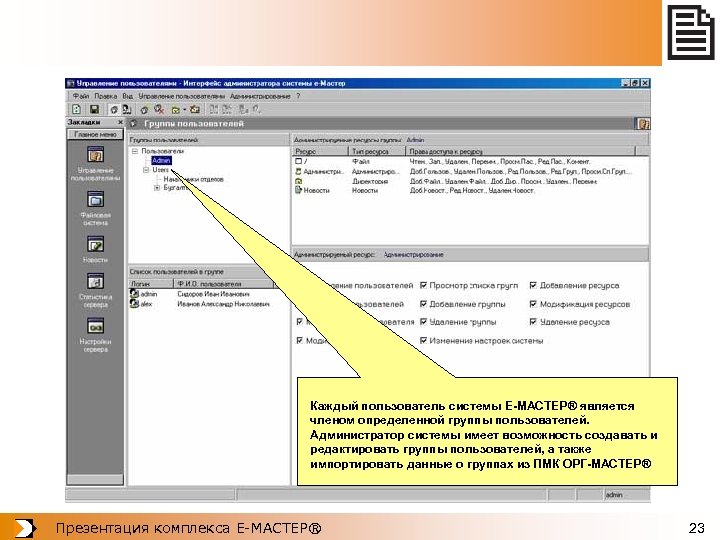The width and height of the screenshot is (720, 540).
Task: Click the delete user icon with red X
Action: click(159, 109)
